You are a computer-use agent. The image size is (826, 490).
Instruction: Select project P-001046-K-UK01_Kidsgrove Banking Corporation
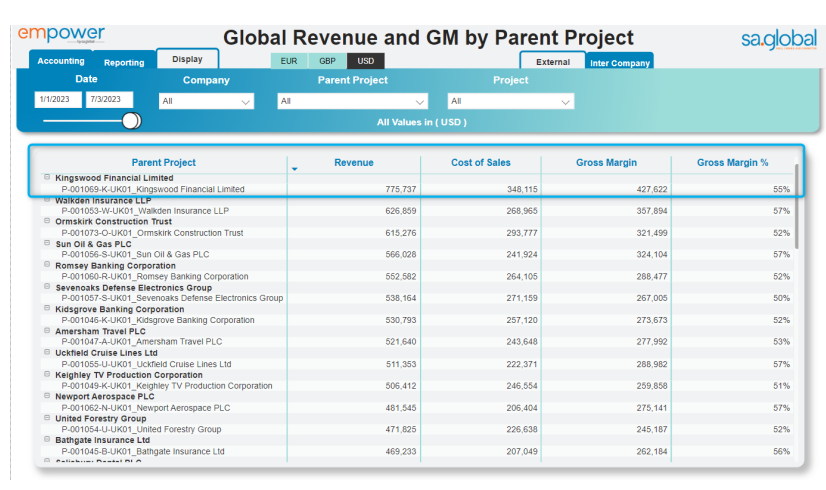click(x=158, y=320)
